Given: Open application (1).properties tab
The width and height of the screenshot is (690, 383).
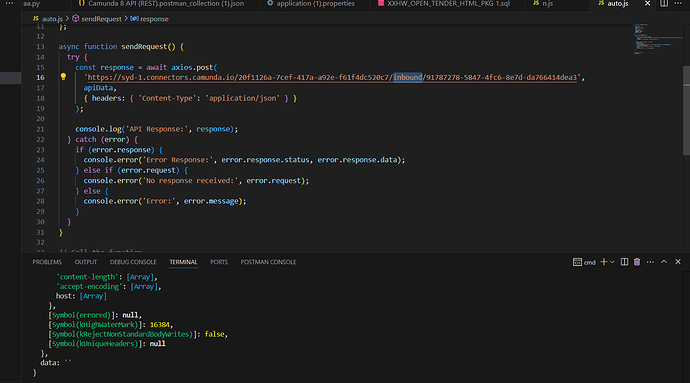Looking at the screenshot, I should [x=311, y=4].
